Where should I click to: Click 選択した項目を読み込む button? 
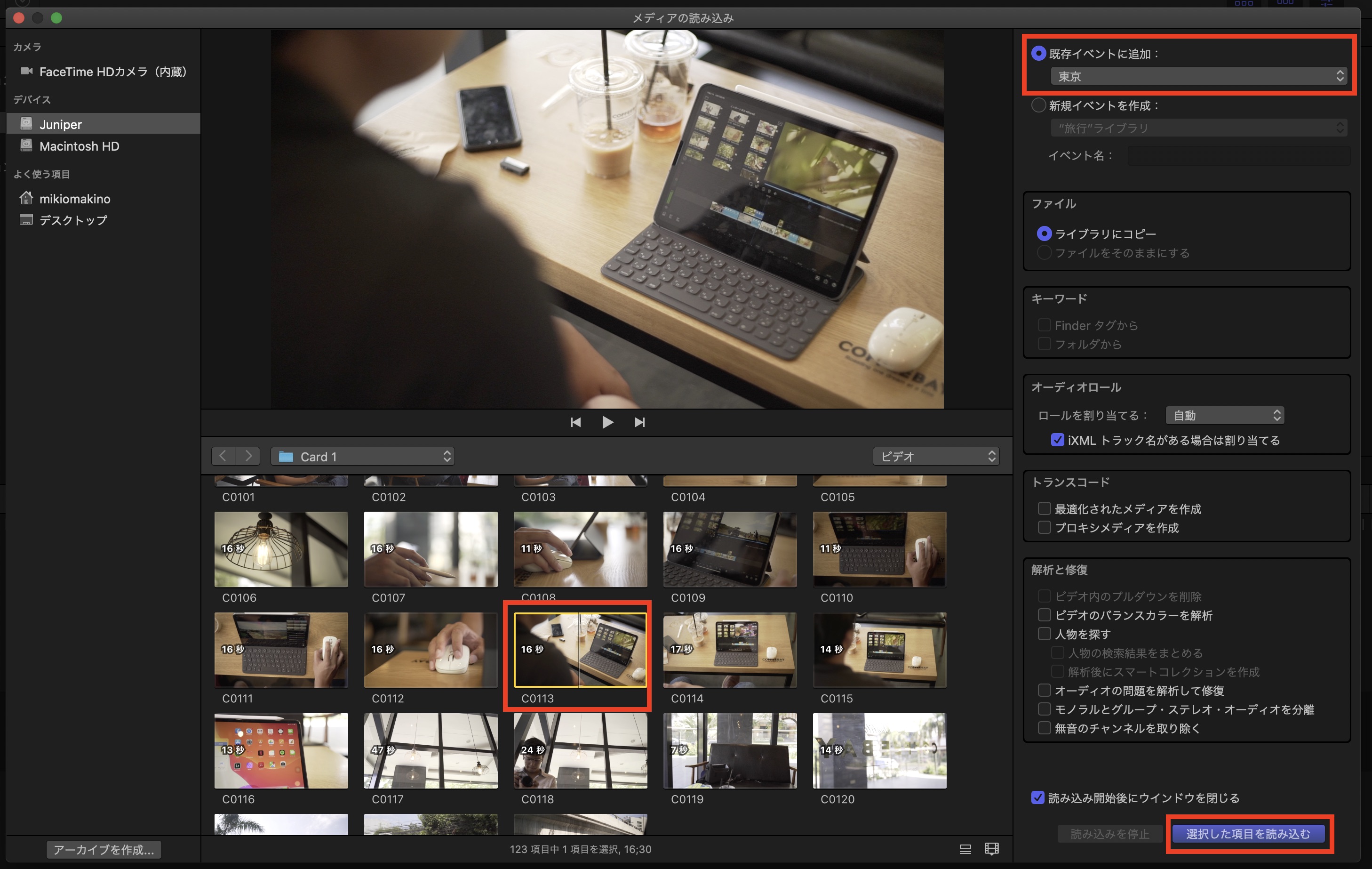[1248, 834]
